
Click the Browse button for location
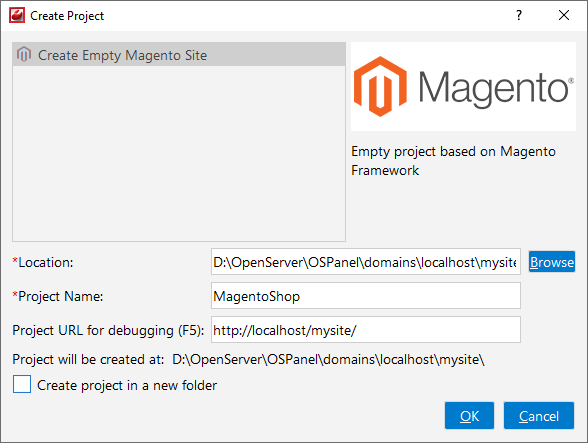(x=552, y=262)
